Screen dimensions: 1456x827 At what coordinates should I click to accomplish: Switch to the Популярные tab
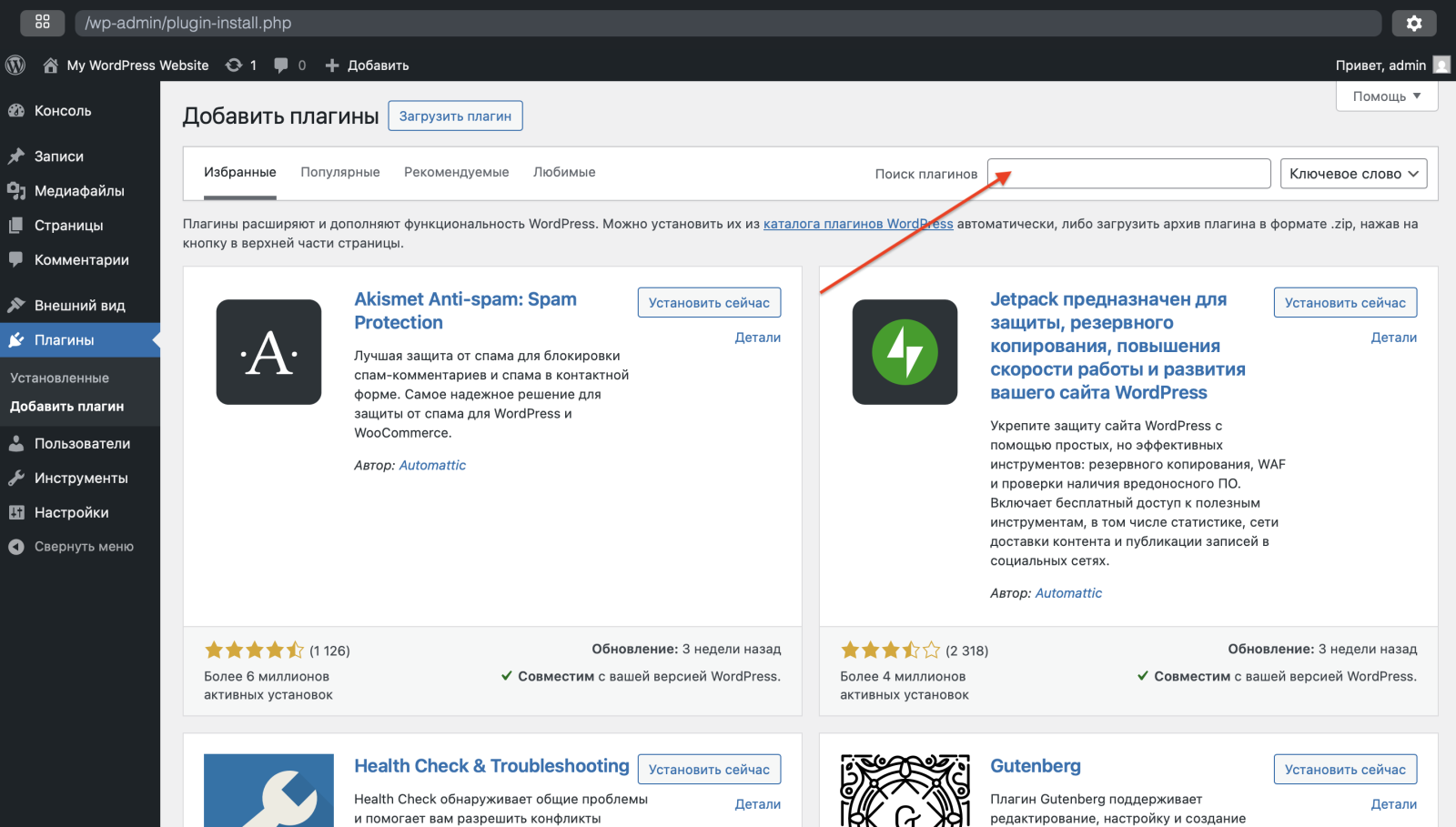tap(340, 172)
